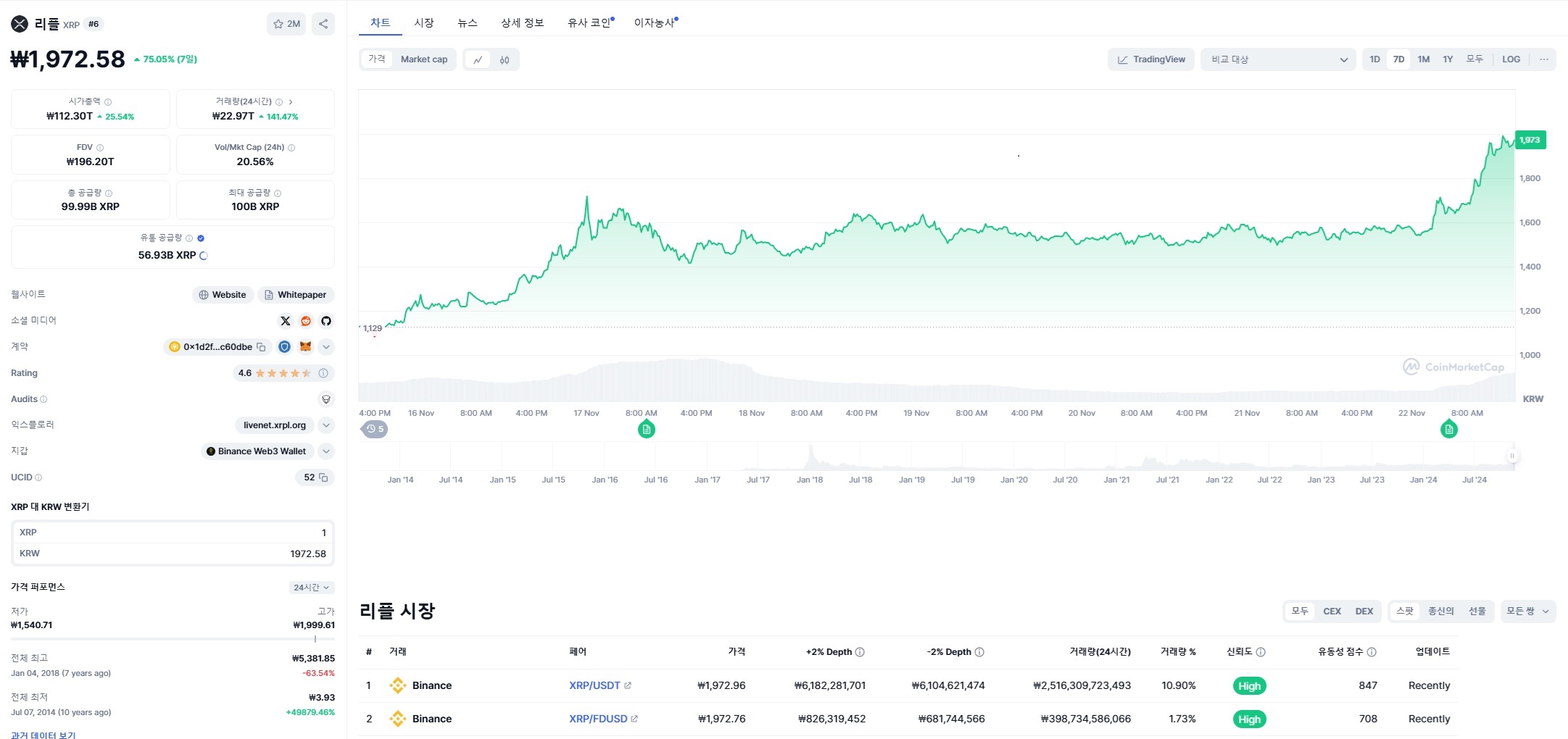Filter markets by CEX
The width and height of the screenshot is (1568, 739).
pyautogui.click(x=1332, y=611)
